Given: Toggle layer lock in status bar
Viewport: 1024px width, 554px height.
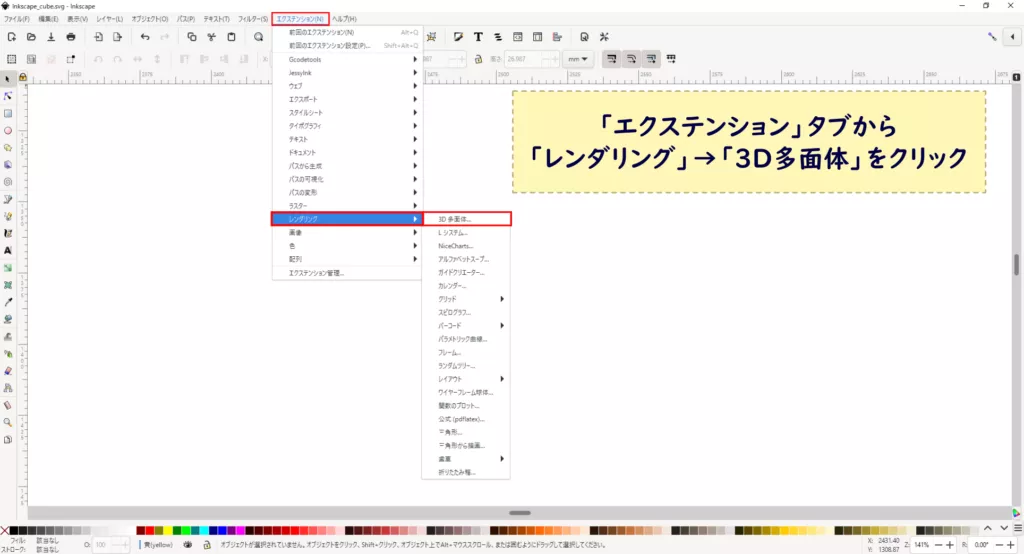Looking at the screenshot, I should (207, 544).
